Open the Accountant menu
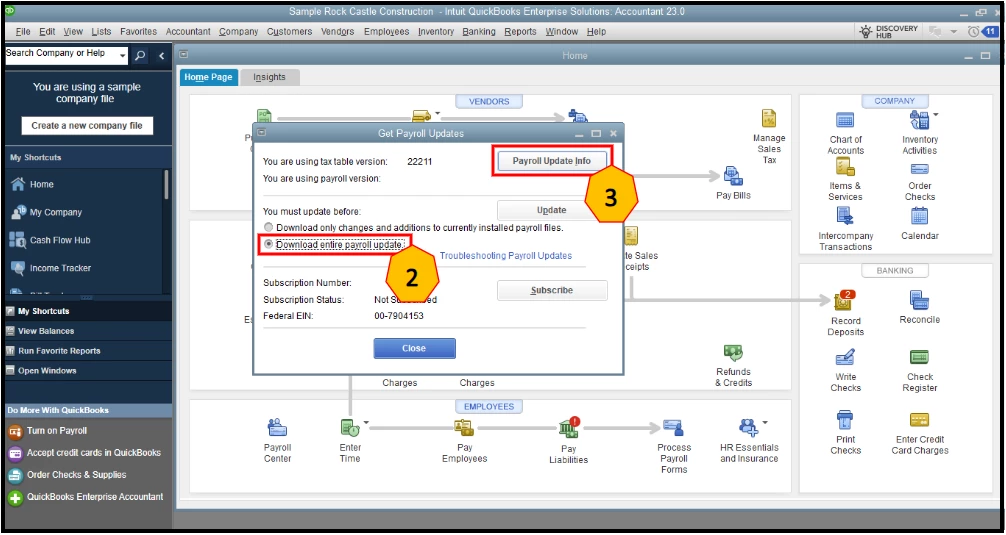Image resolution: width=1006 pixels, height=535 pixels. 188,31
